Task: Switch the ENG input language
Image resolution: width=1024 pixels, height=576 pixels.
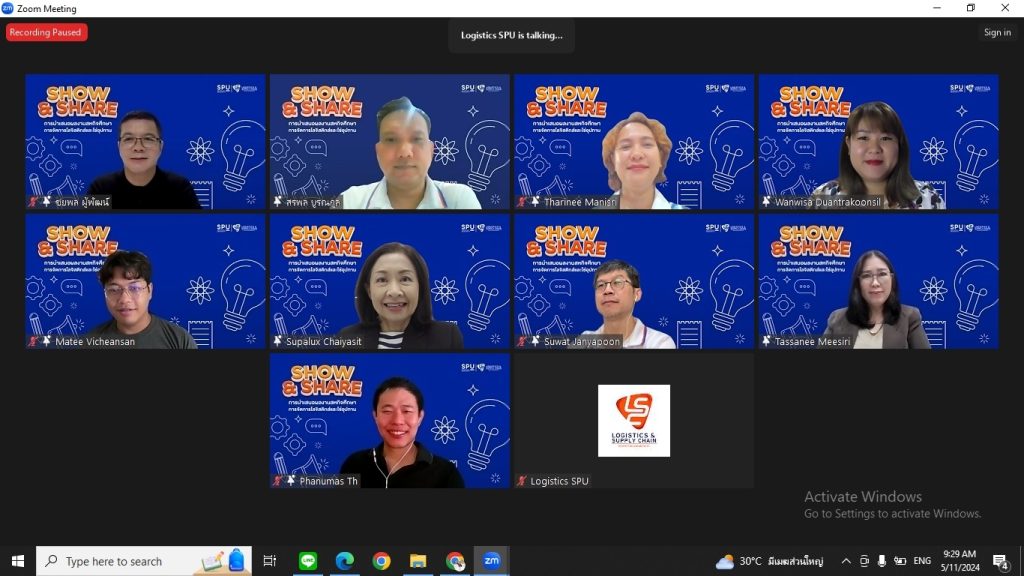Action: tap(922, 561)
